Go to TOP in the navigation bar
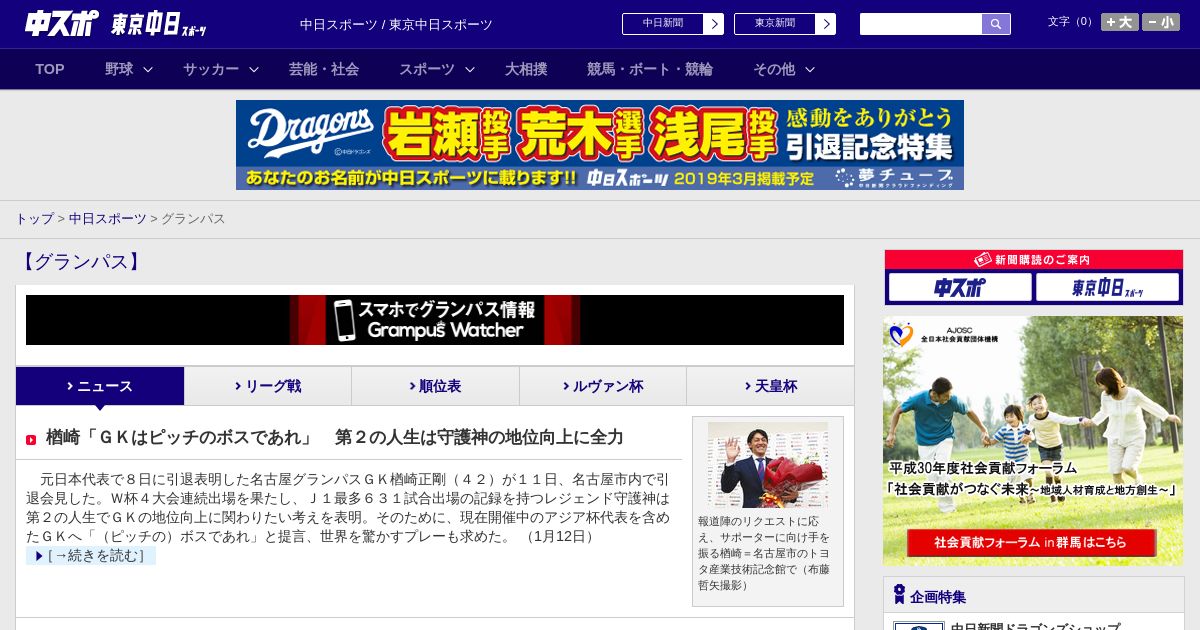Viewport: 1200px width, 630px height. [50, 69]
